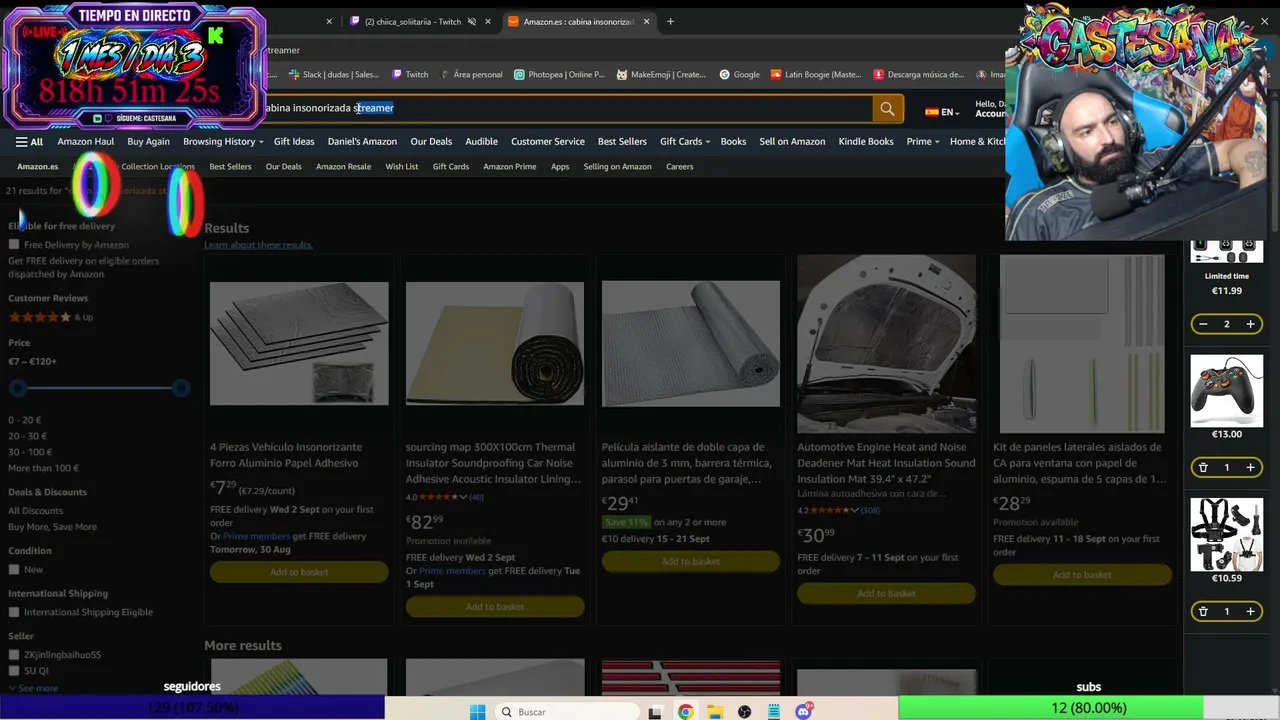The width and height of the screenshot is (1280, 720).
Task: Open File Explorer from the taskbar
Action: click(715, 712)
